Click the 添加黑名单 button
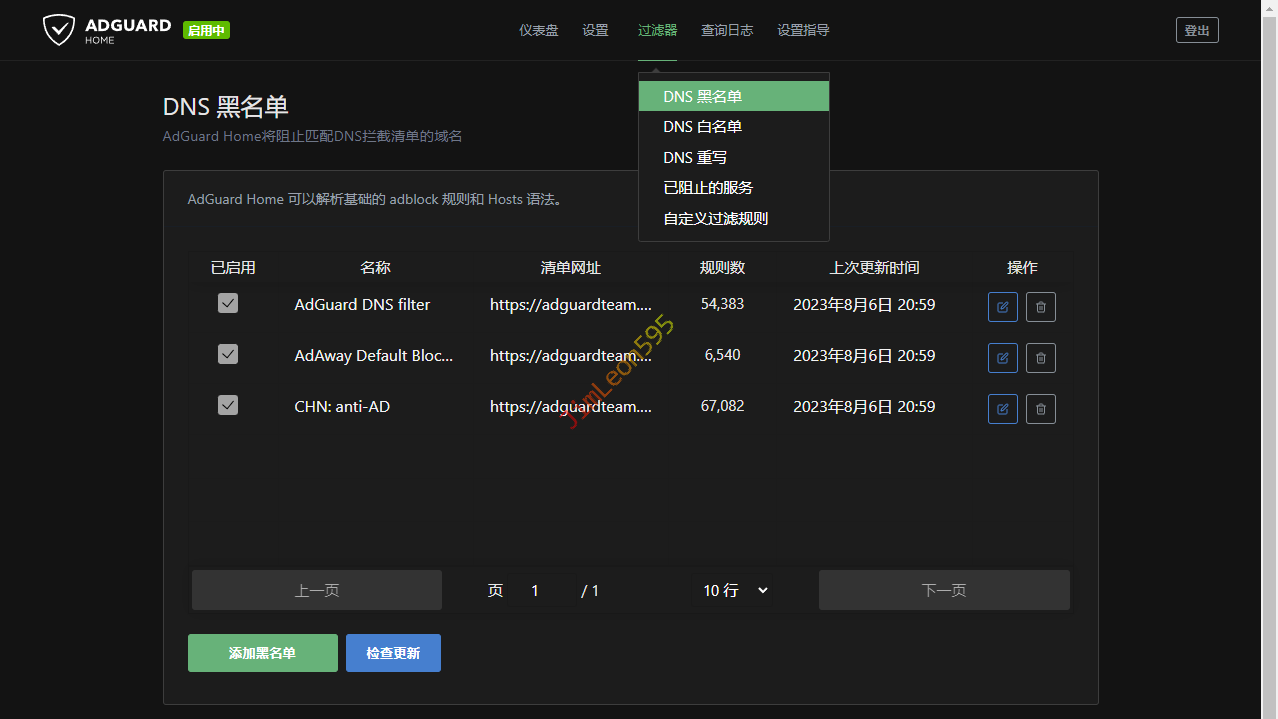Screen dimensions: 1278x719 tap(262, 653)
